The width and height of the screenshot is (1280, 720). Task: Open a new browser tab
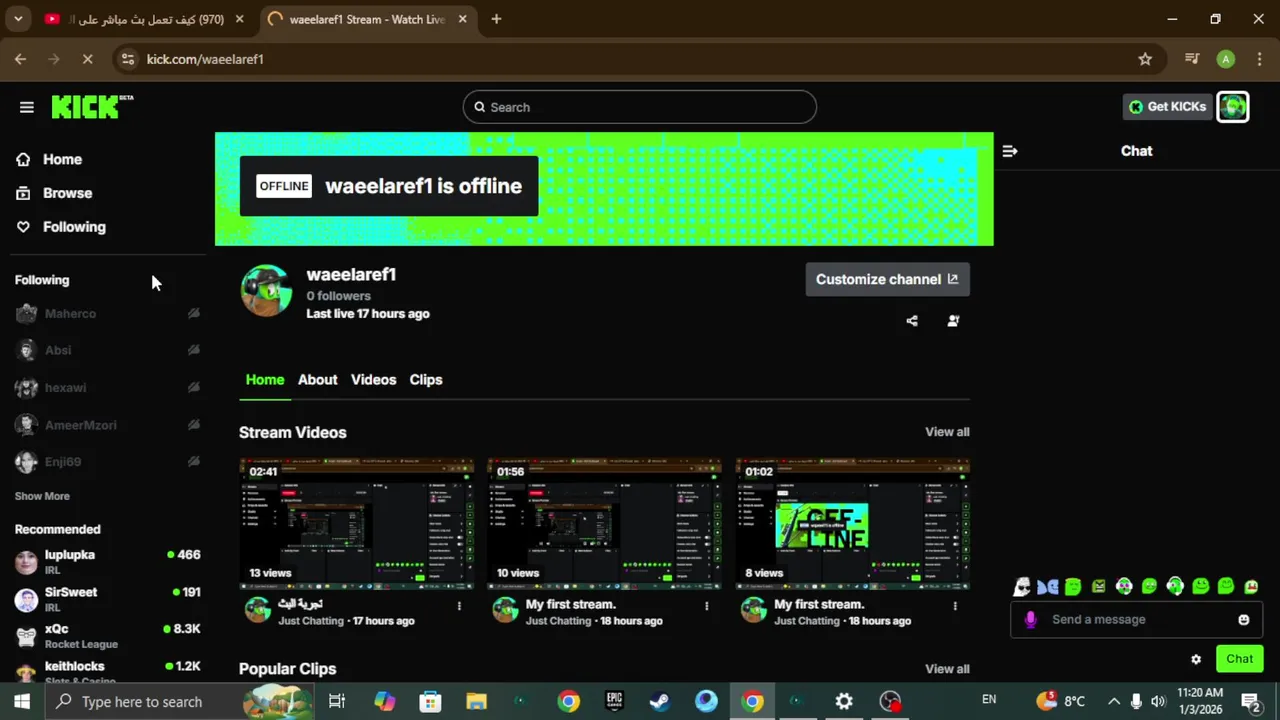496,19
